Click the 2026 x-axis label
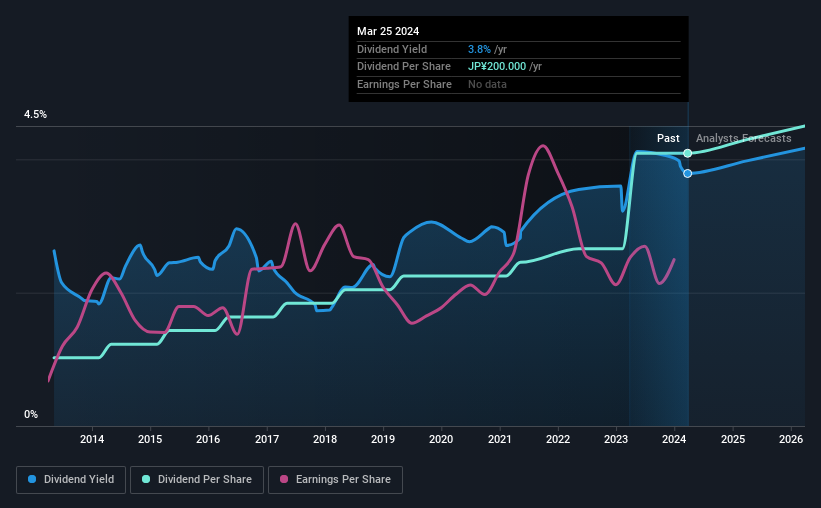Screen dimensions: 821x508 click(791, 439)
